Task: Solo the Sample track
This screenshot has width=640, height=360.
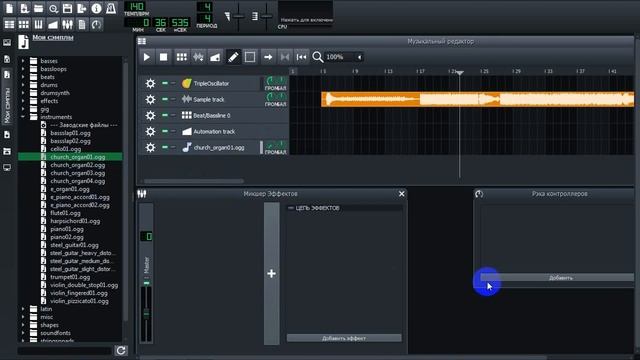Action: 173,99
